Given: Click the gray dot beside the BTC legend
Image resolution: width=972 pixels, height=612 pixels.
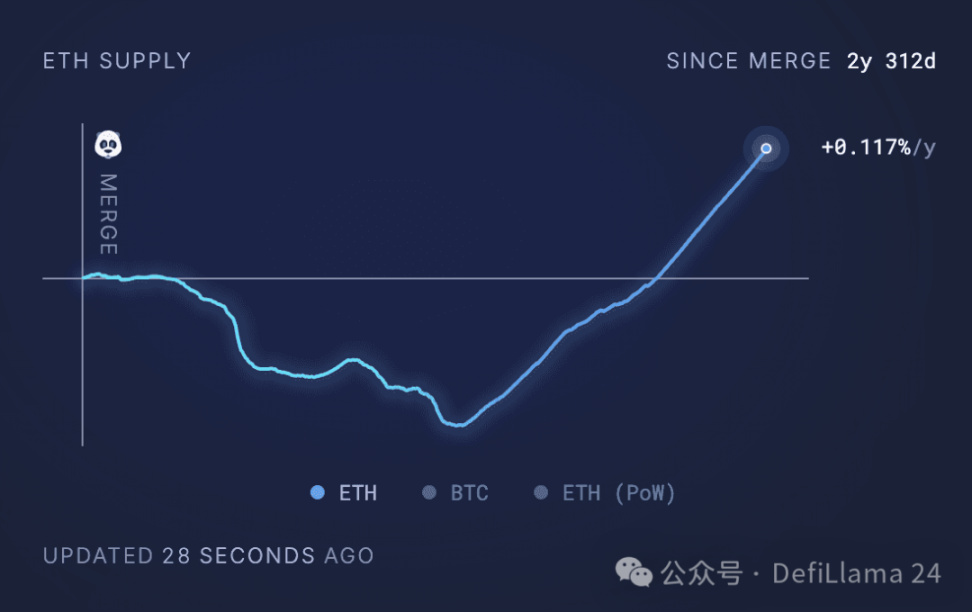Looking at the screenshot, I should click(x=430, y=492).
